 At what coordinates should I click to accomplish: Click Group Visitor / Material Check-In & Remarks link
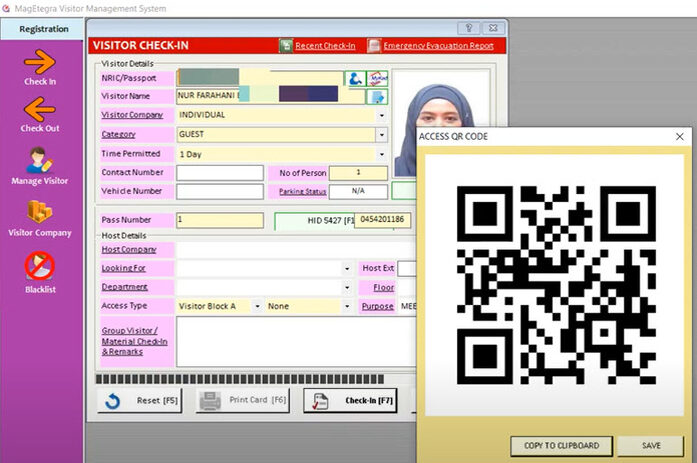[134, 341]
